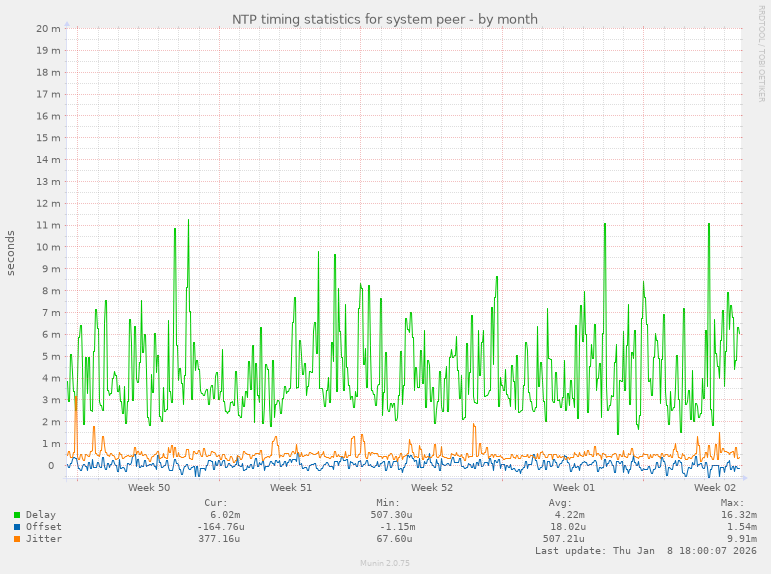Click the '0' y-axis tick label
771x574 pixels.
click(51, 465)
